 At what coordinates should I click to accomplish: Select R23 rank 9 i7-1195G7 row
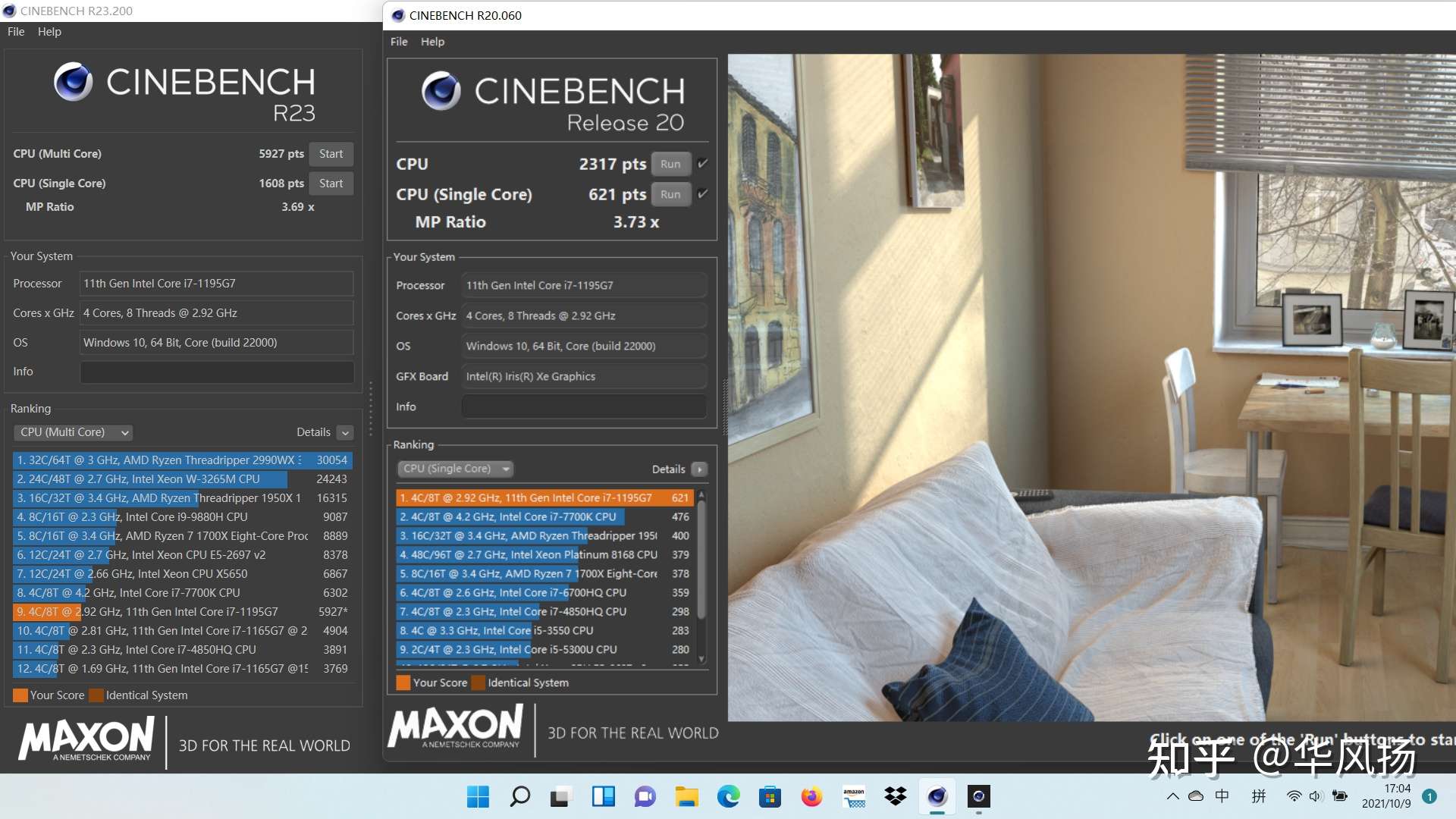[183, 612]
